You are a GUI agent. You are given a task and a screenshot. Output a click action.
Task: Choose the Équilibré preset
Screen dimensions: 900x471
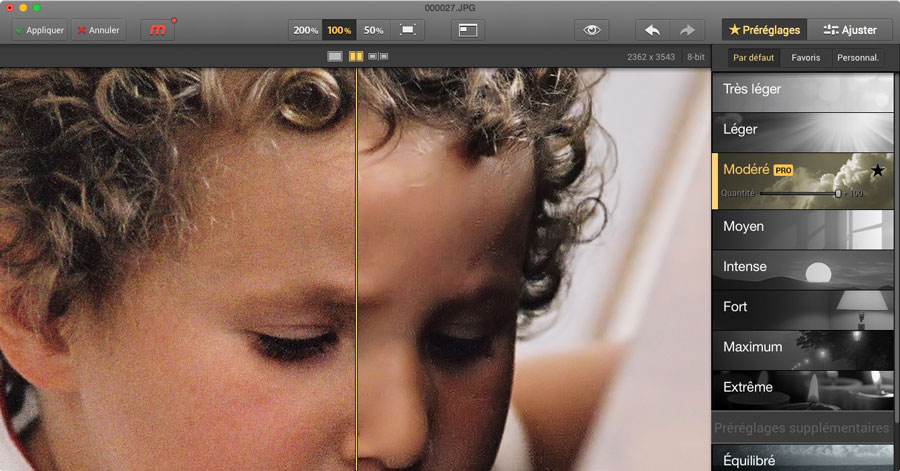point(802,458)
